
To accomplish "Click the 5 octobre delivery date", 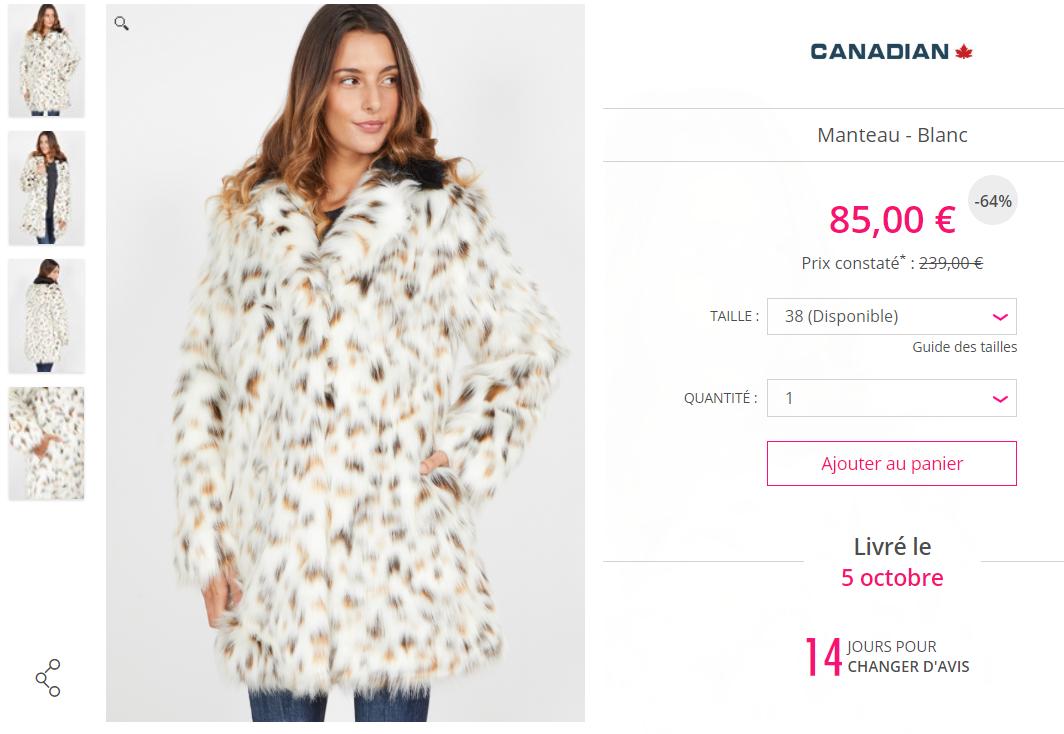I will [892, 578].
